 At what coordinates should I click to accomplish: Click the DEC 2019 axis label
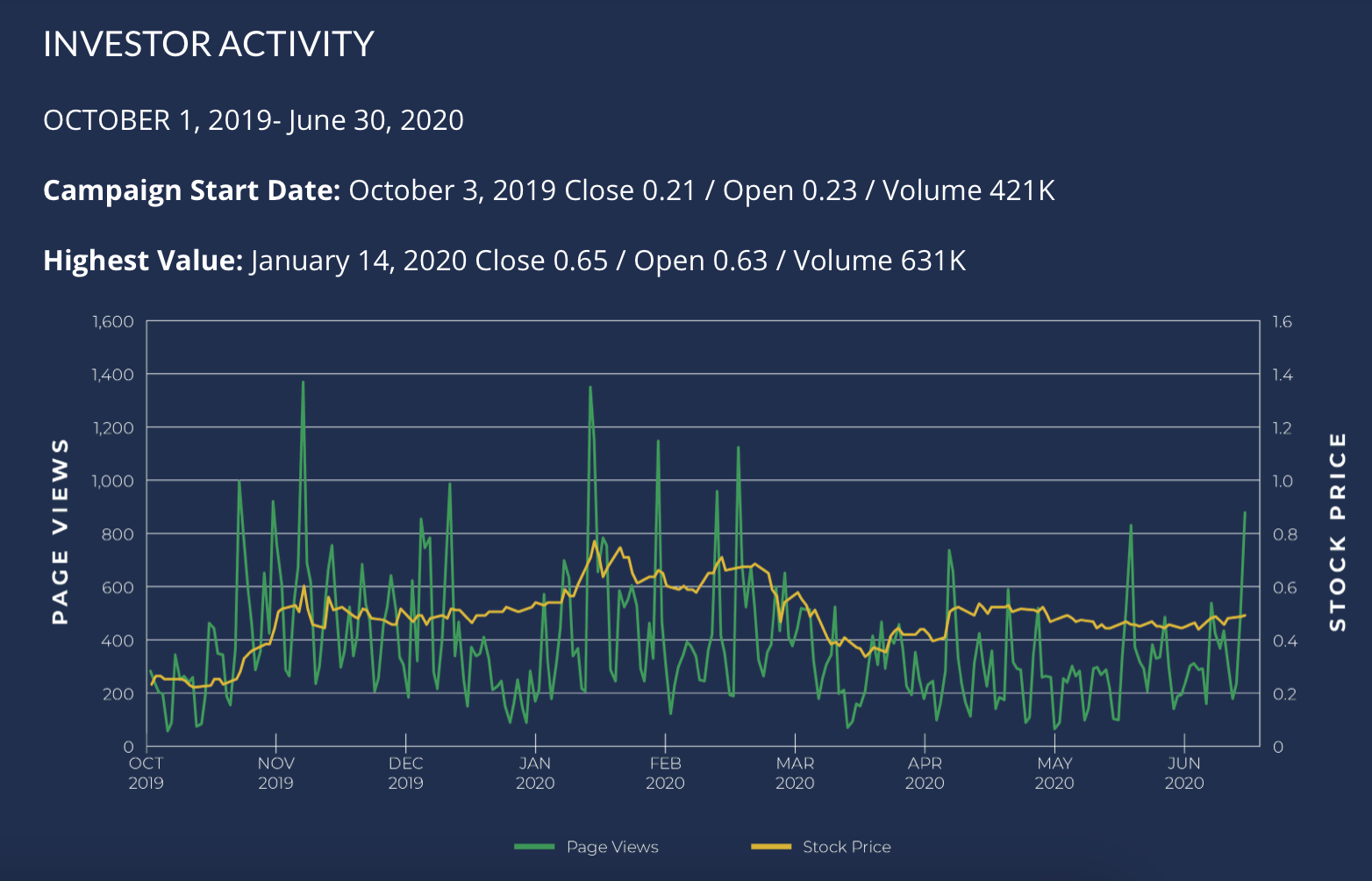click(x=405, y=773)
